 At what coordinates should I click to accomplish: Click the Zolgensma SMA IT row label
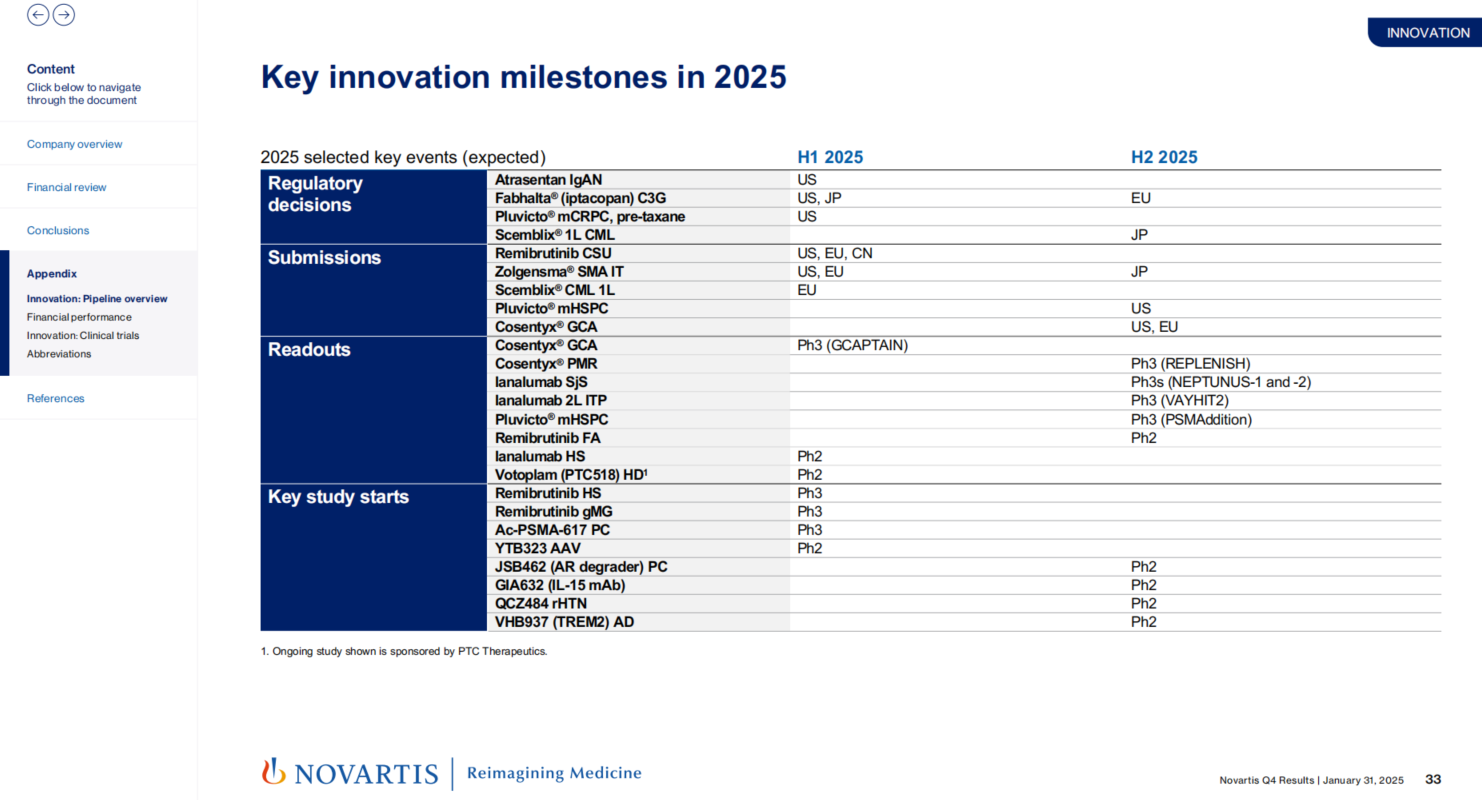(x=559, y=271)
